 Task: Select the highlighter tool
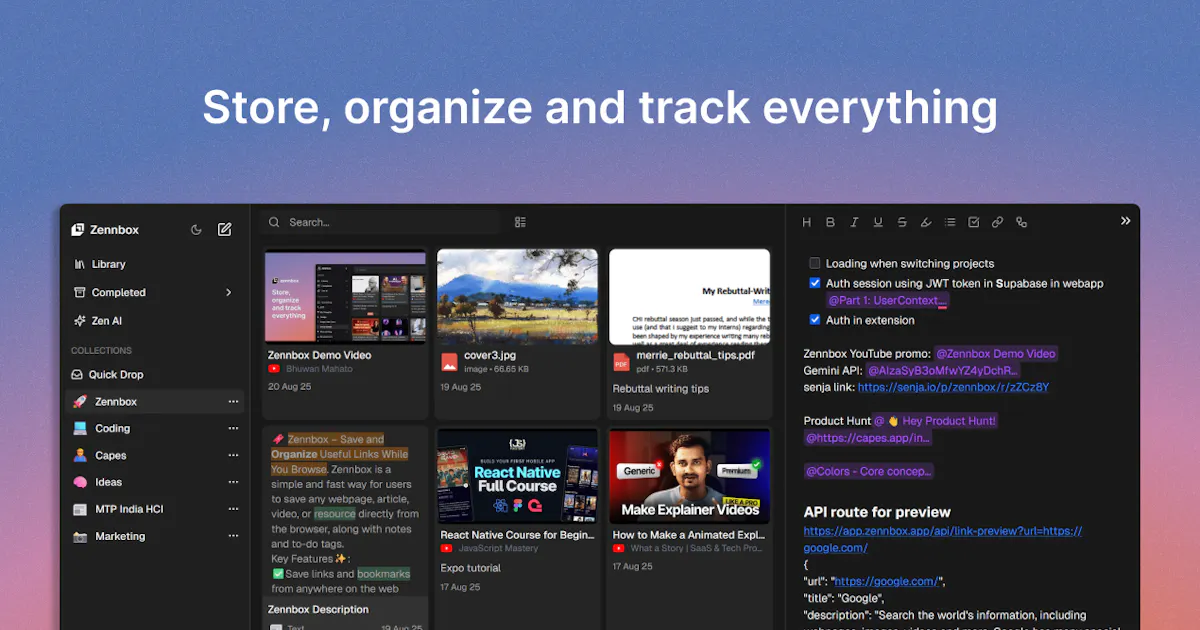pos(926,222)
